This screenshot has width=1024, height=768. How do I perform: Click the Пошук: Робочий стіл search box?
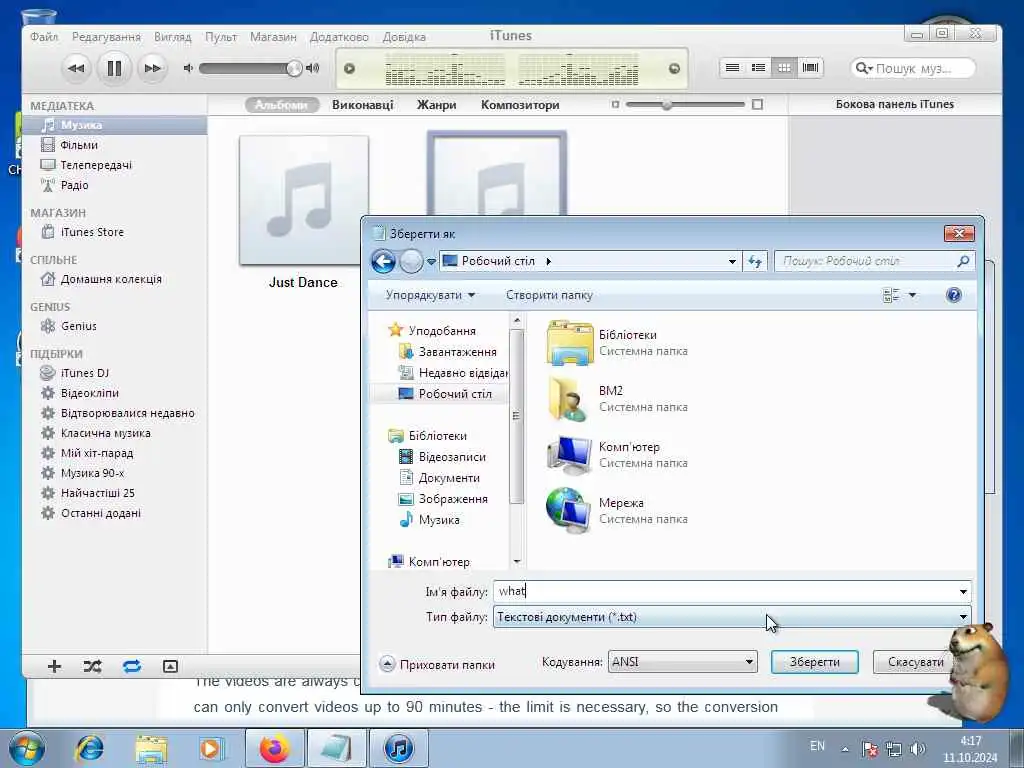[874, 261]
